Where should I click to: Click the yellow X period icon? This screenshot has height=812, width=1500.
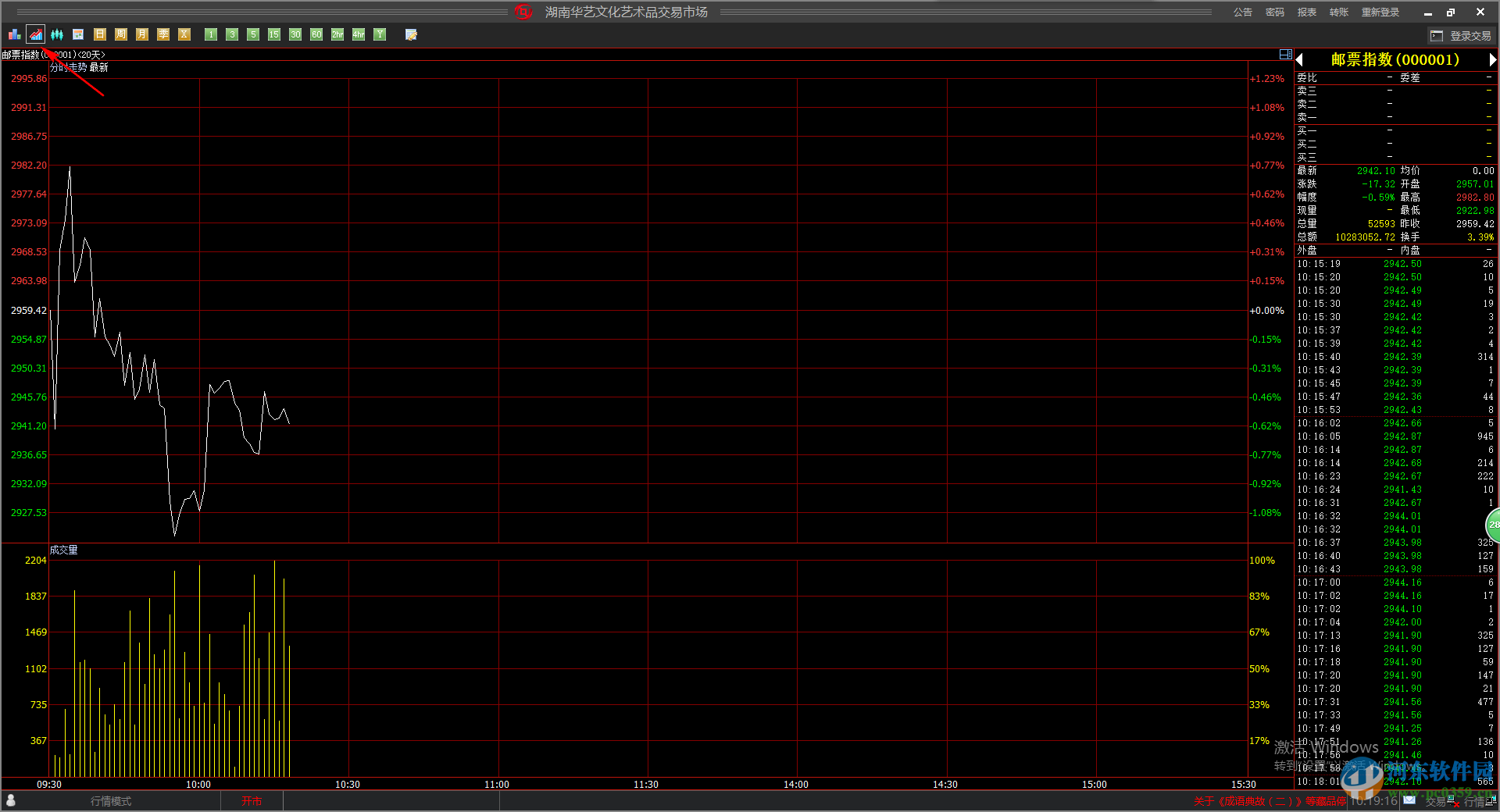184,34
